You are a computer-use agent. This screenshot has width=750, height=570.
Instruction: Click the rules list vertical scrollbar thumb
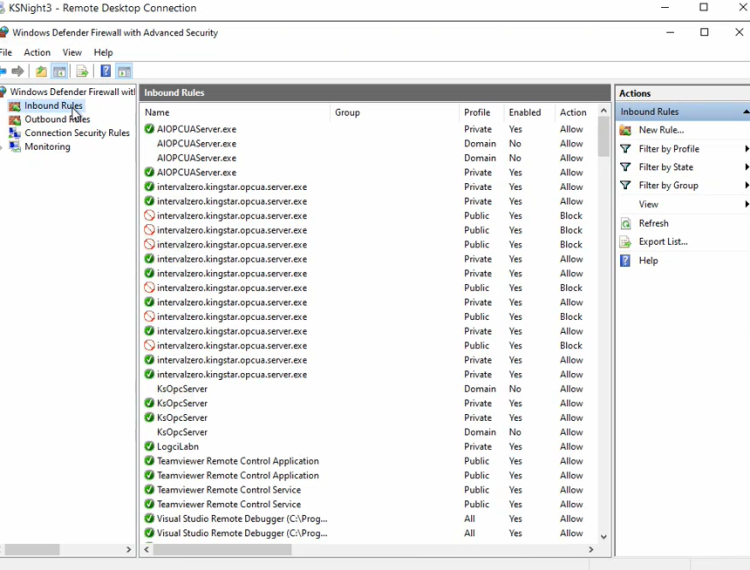click(604, 137)
